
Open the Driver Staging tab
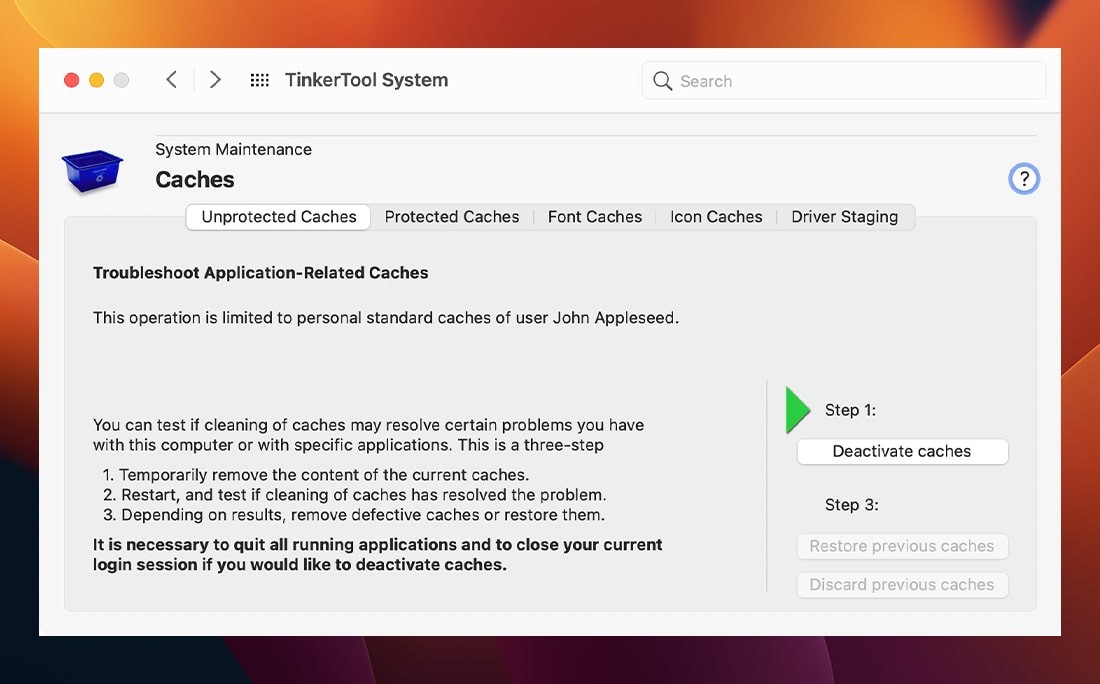coord(845,217)
